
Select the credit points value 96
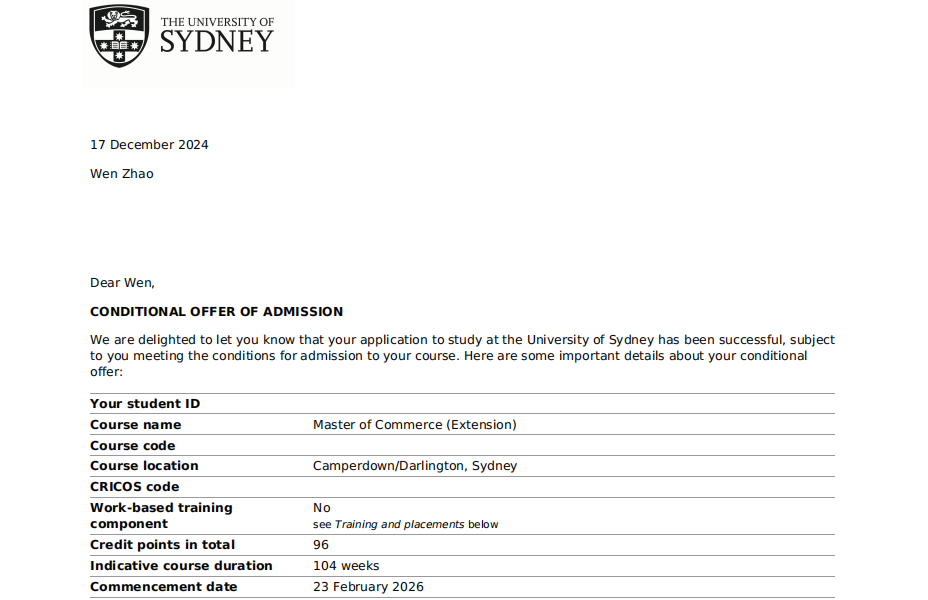(x=321, y=545)
